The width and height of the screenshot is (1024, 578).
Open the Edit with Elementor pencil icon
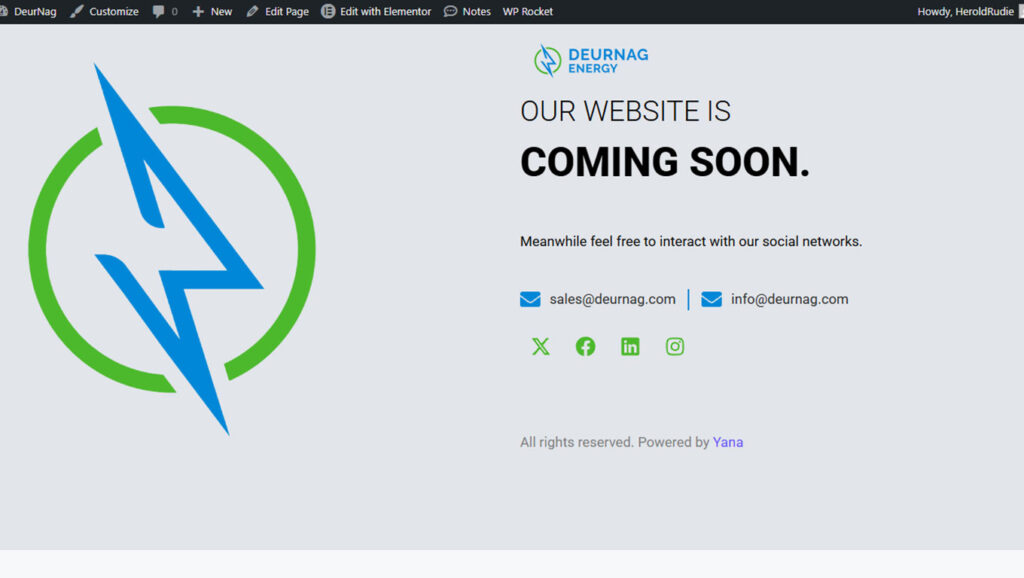327,11
